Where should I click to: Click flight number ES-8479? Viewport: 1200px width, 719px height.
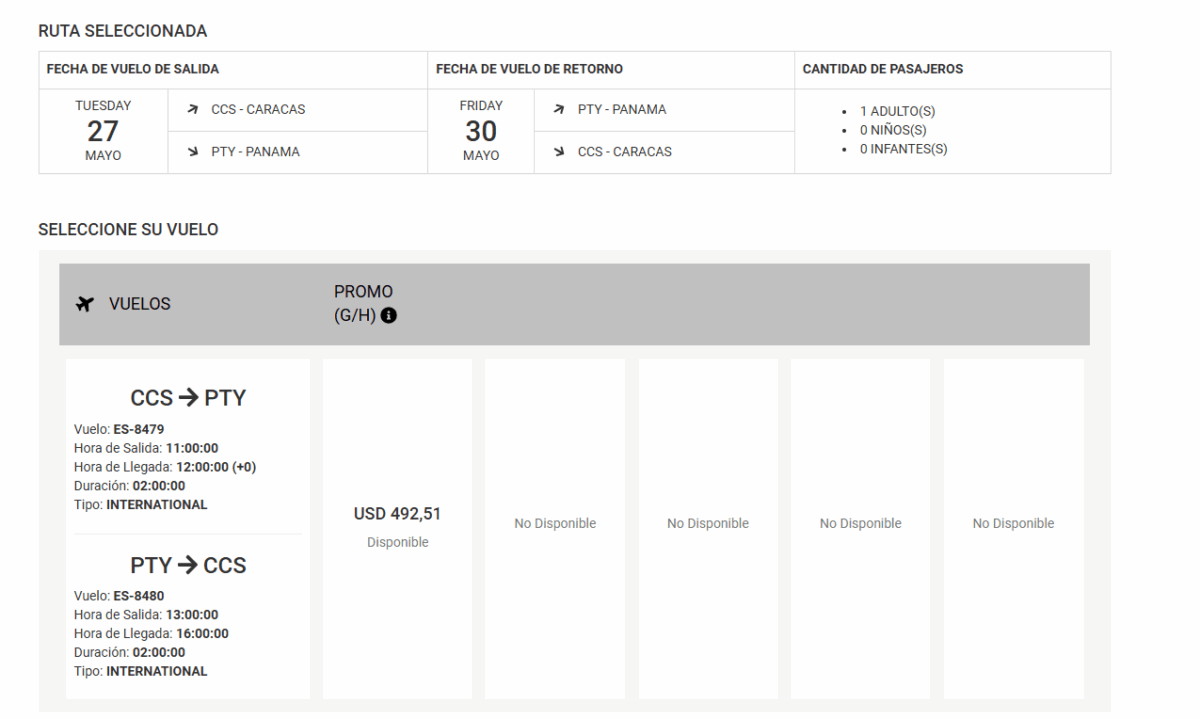pyautogui.click(x=138, y=429)
